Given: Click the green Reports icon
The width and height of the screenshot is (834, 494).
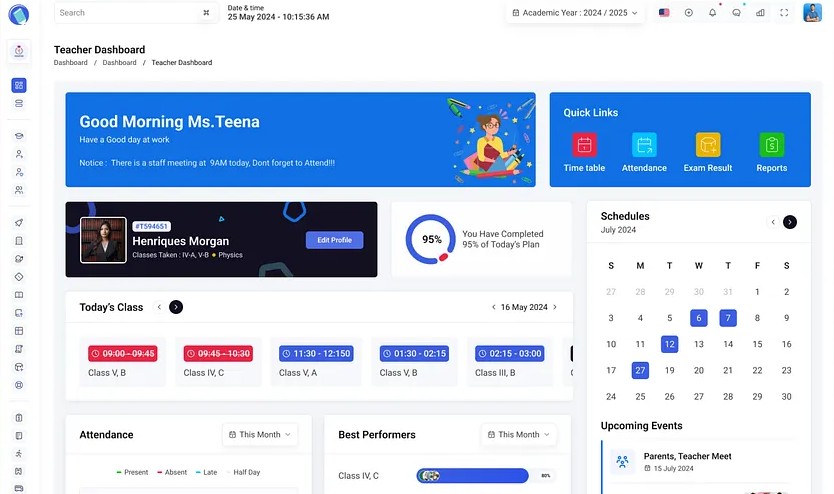Looking at the screenshot, I should (771, 145).
